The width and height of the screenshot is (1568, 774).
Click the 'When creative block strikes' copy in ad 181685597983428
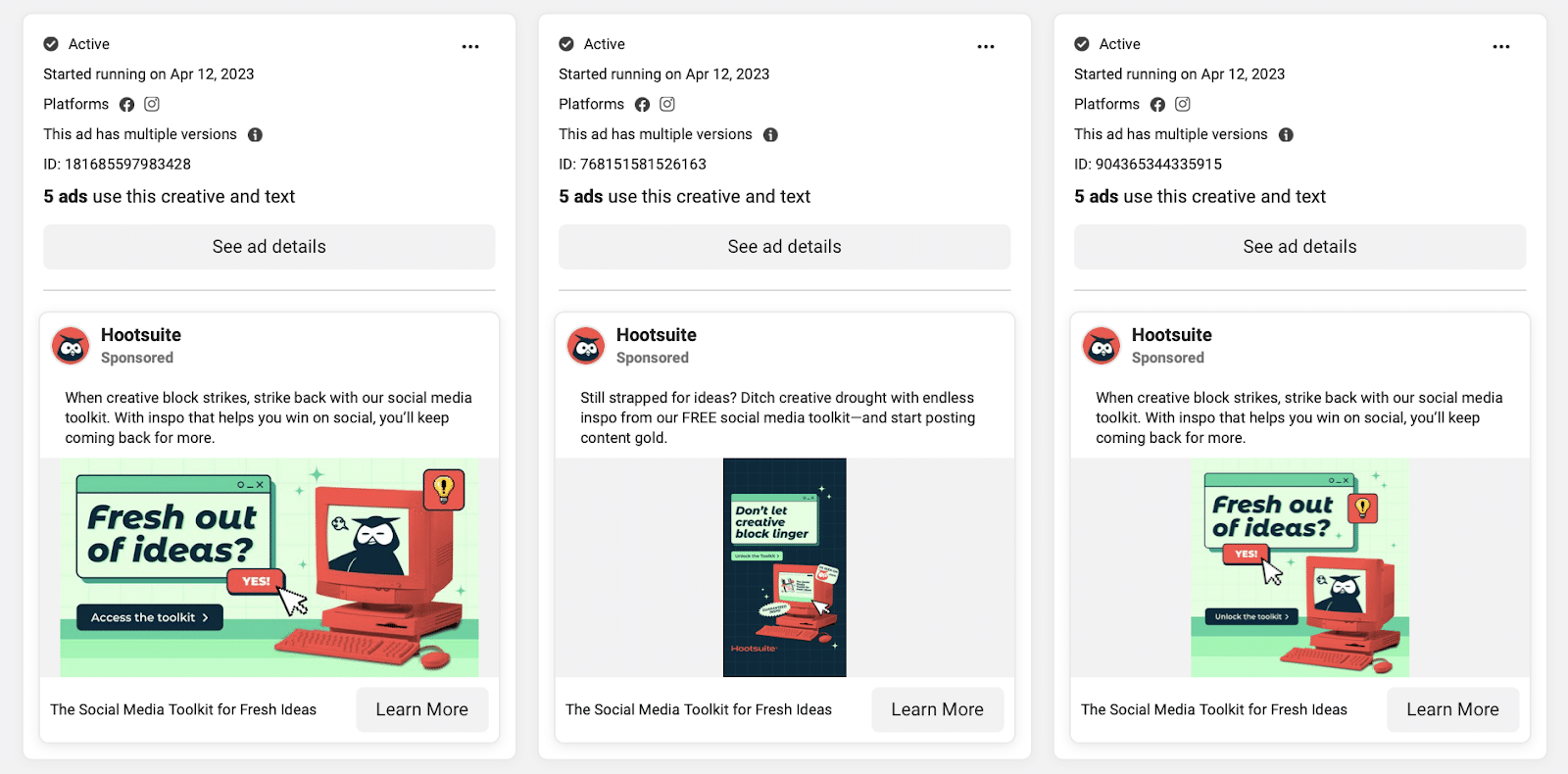pos(269,417)
